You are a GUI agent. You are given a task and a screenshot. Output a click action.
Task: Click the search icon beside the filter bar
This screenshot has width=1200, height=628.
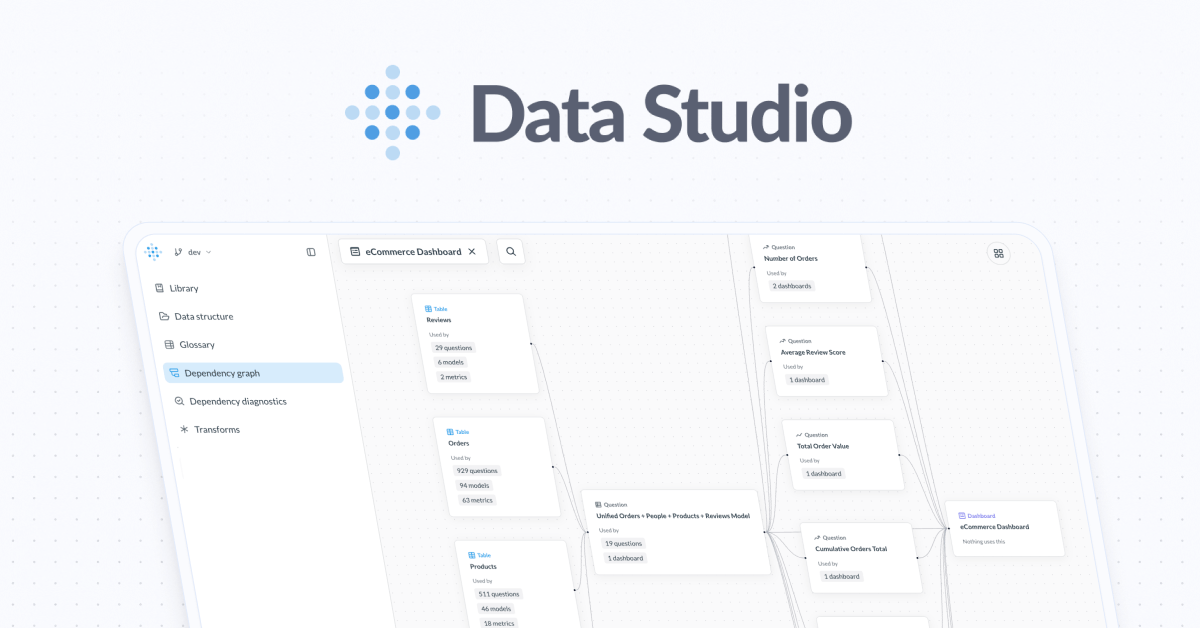point(510,251)
